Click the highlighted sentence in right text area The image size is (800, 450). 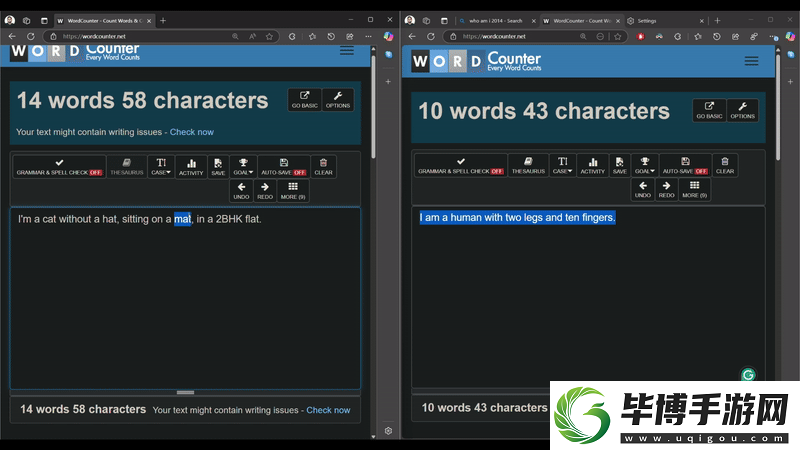tap(517, 218)
